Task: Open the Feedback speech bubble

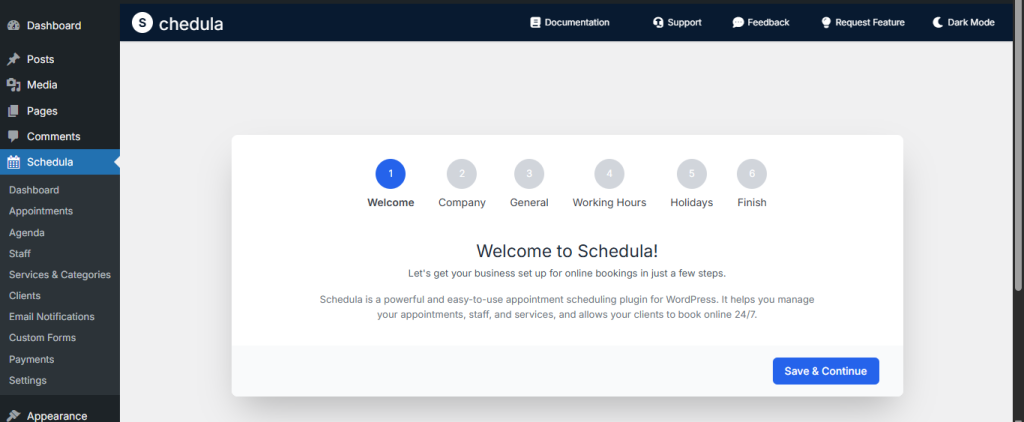Action: coord(738,22)
